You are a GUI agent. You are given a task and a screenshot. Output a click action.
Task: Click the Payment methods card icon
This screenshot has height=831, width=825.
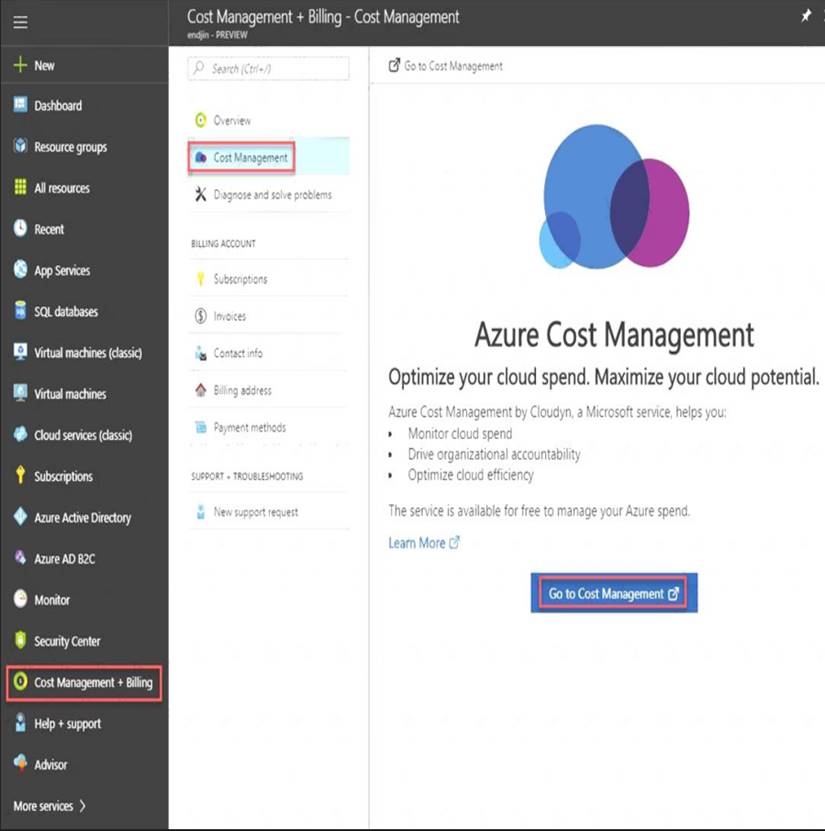point(200,427)
